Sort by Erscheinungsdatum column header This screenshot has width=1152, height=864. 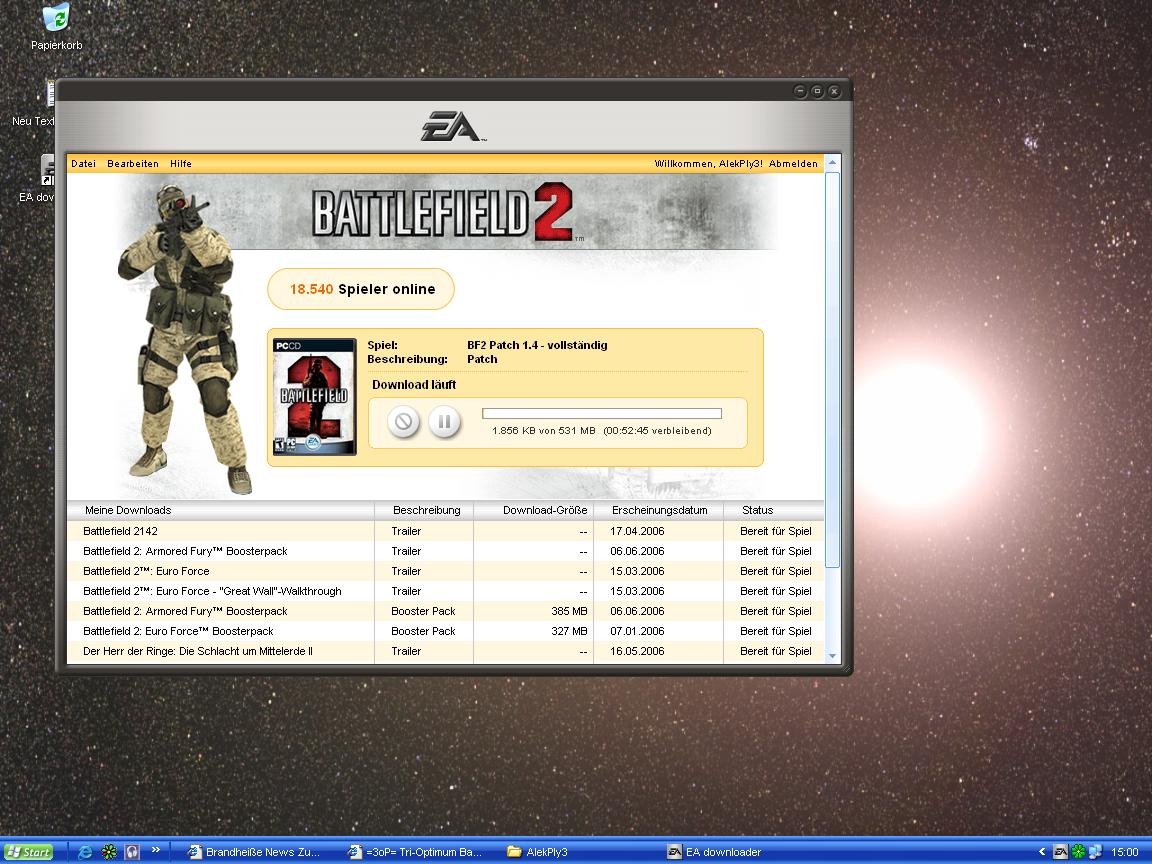point(660,510)
